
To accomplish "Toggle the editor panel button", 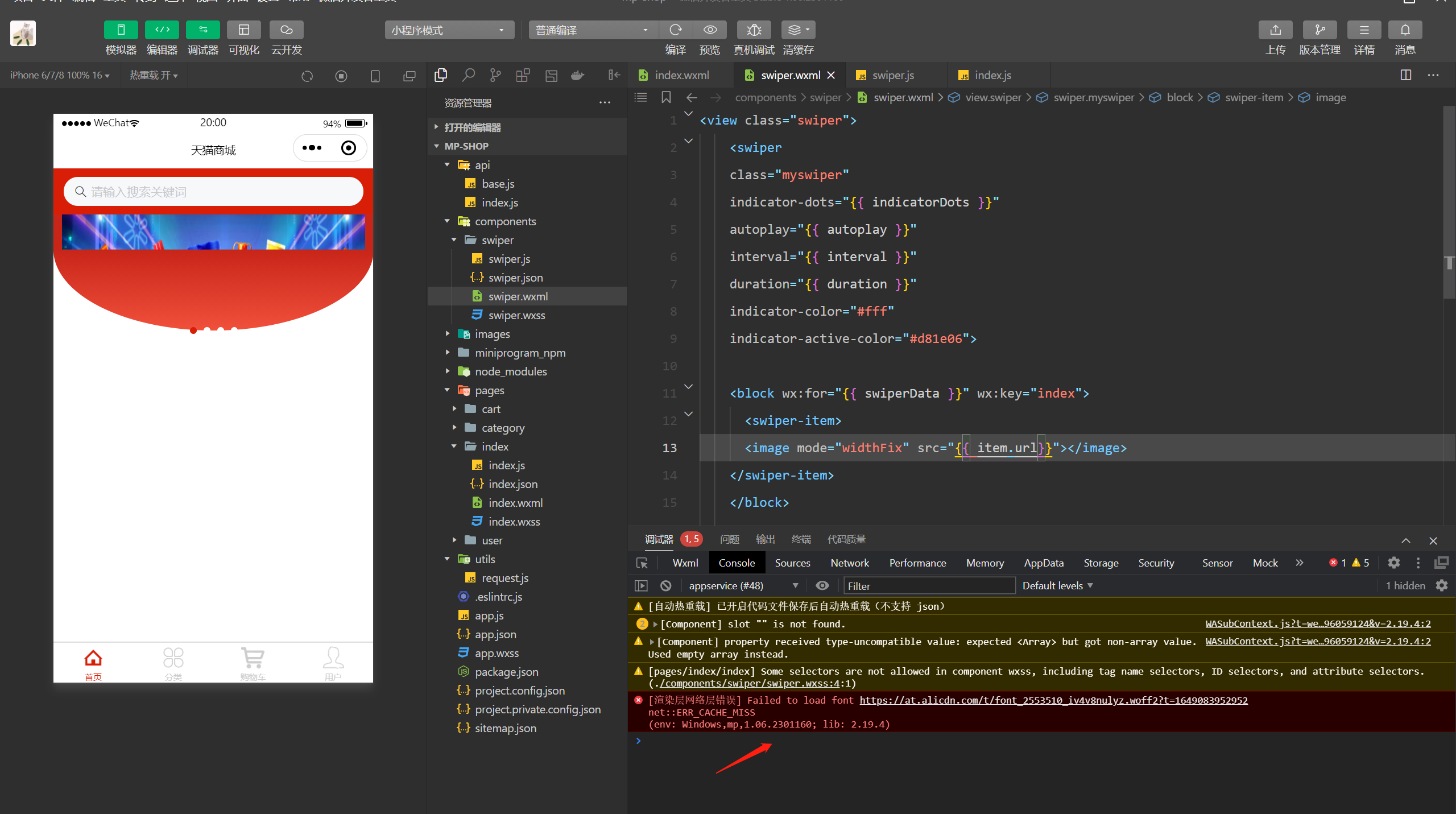I will [162, 30].
